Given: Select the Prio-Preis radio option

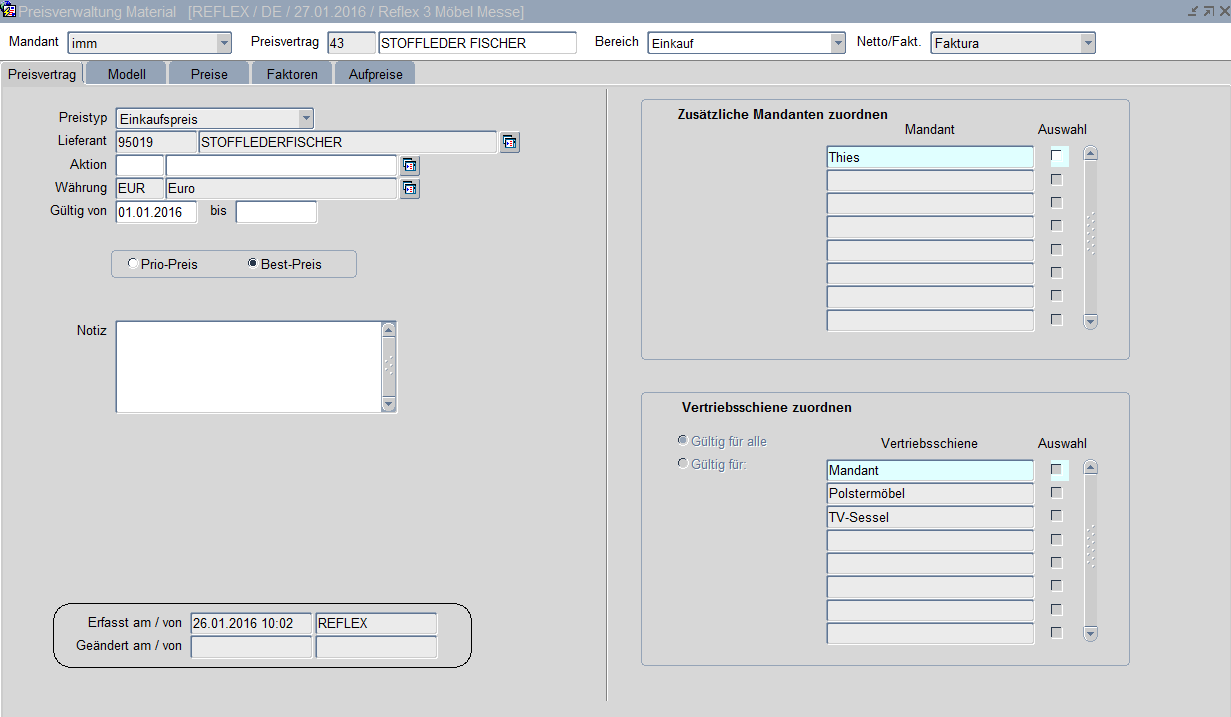Looking at the screenshot, I should (133, 264).
